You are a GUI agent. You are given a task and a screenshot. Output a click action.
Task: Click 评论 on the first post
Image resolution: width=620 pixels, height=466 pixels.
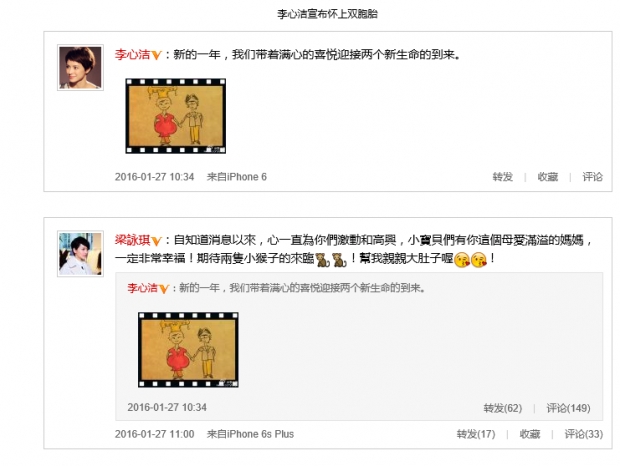click(x=592, y=177)
